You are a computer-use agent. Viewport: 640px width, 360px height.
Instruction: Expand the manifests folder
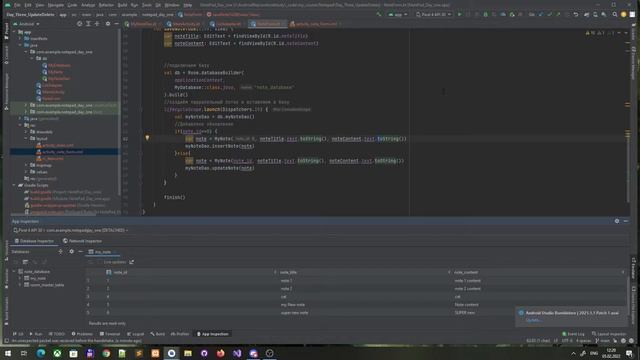(20, 39)
